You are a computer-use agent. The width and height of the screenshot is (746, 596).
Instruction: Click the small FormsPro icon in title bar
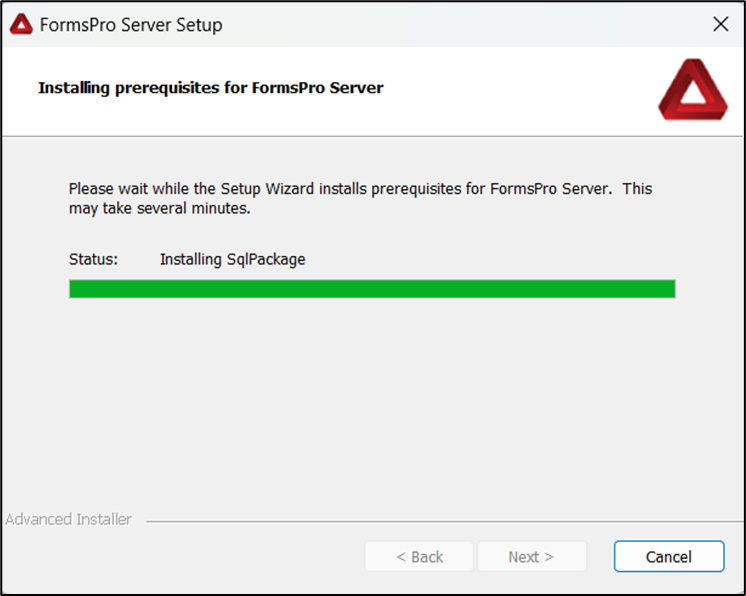click(21, 24)
